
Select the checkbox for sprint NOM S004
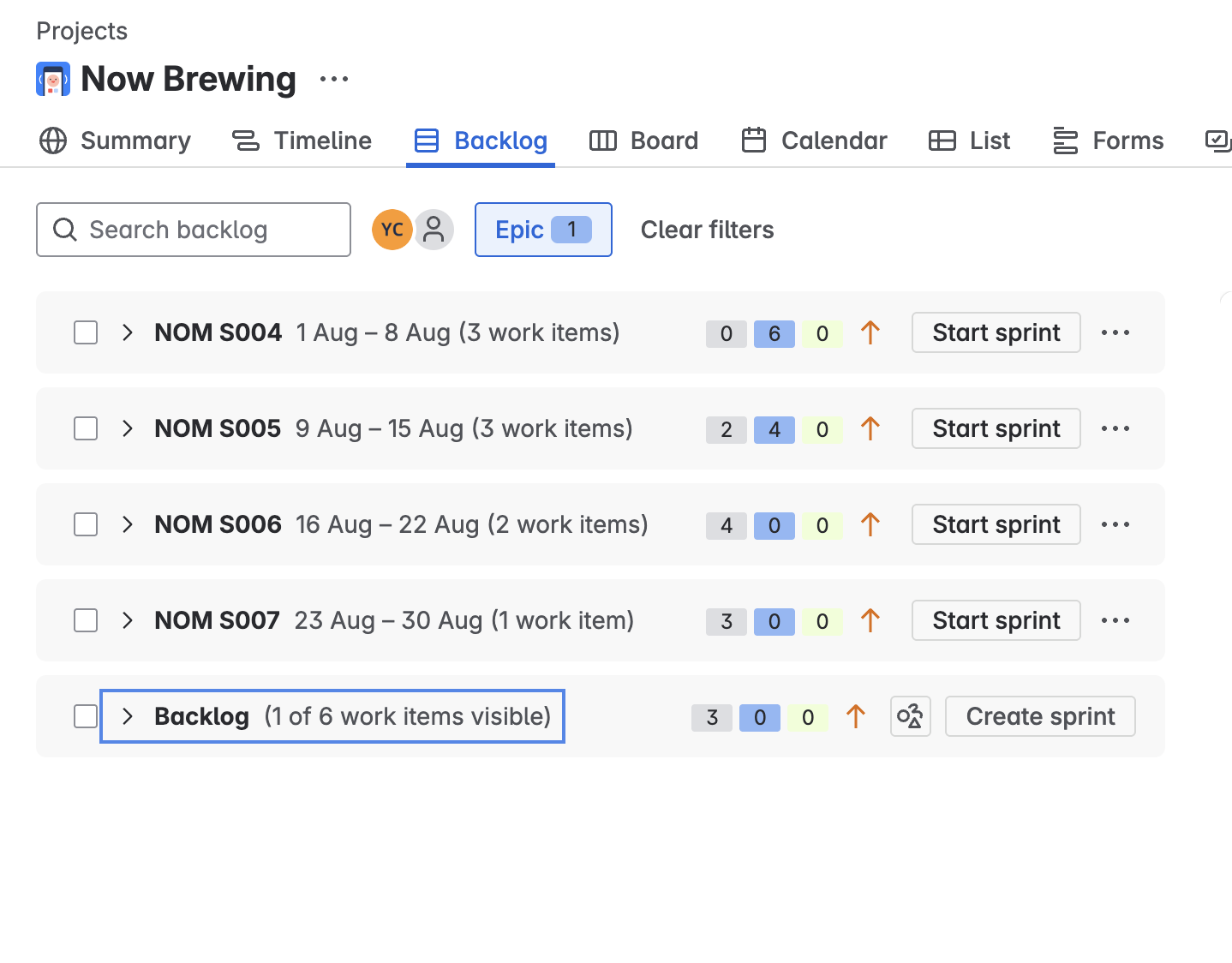pos(86,332)
